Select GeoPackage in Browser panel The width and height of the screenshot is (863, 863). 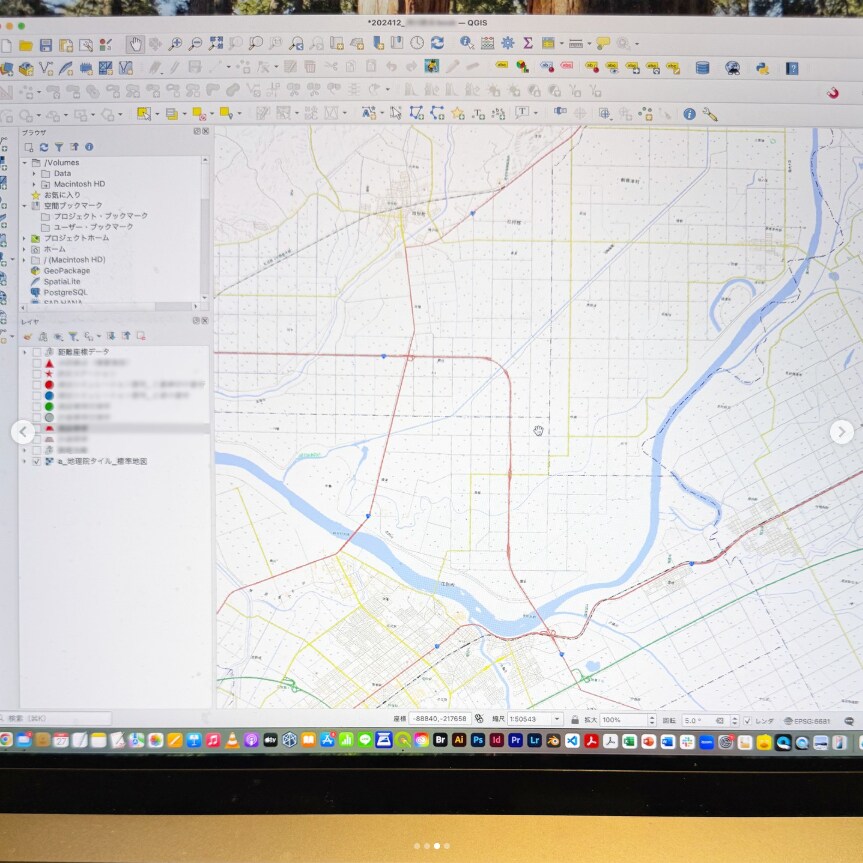(67, 271)
